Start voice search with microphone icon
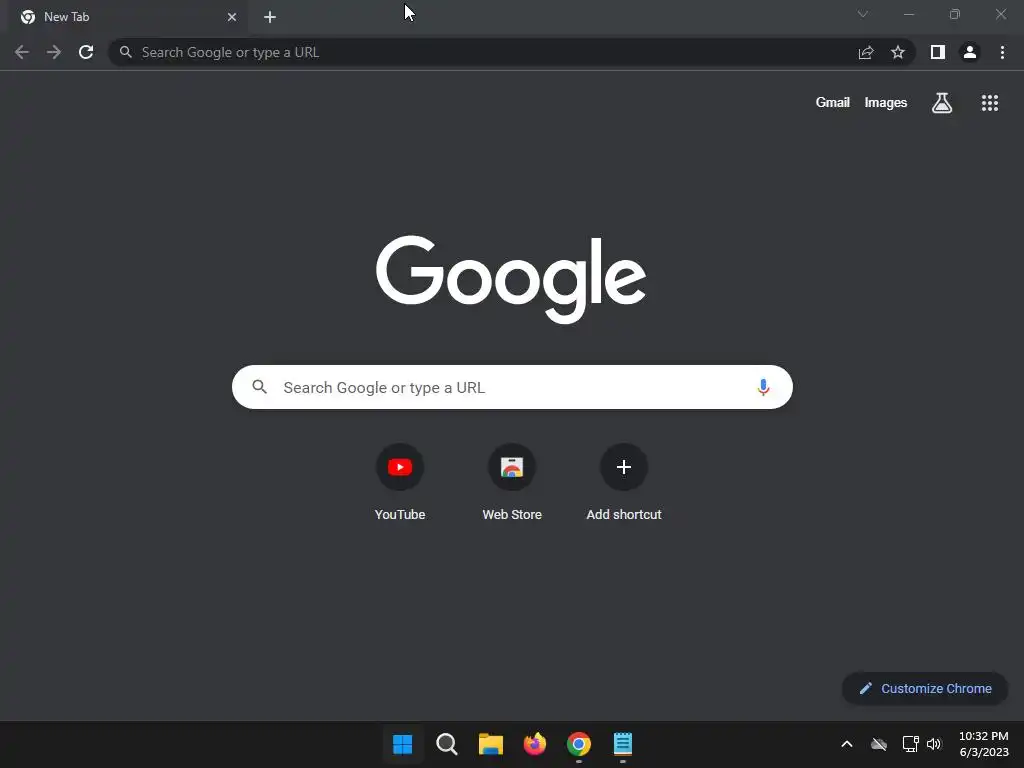The height and width of the screenshot is (768, 1024). click(763, 387)
